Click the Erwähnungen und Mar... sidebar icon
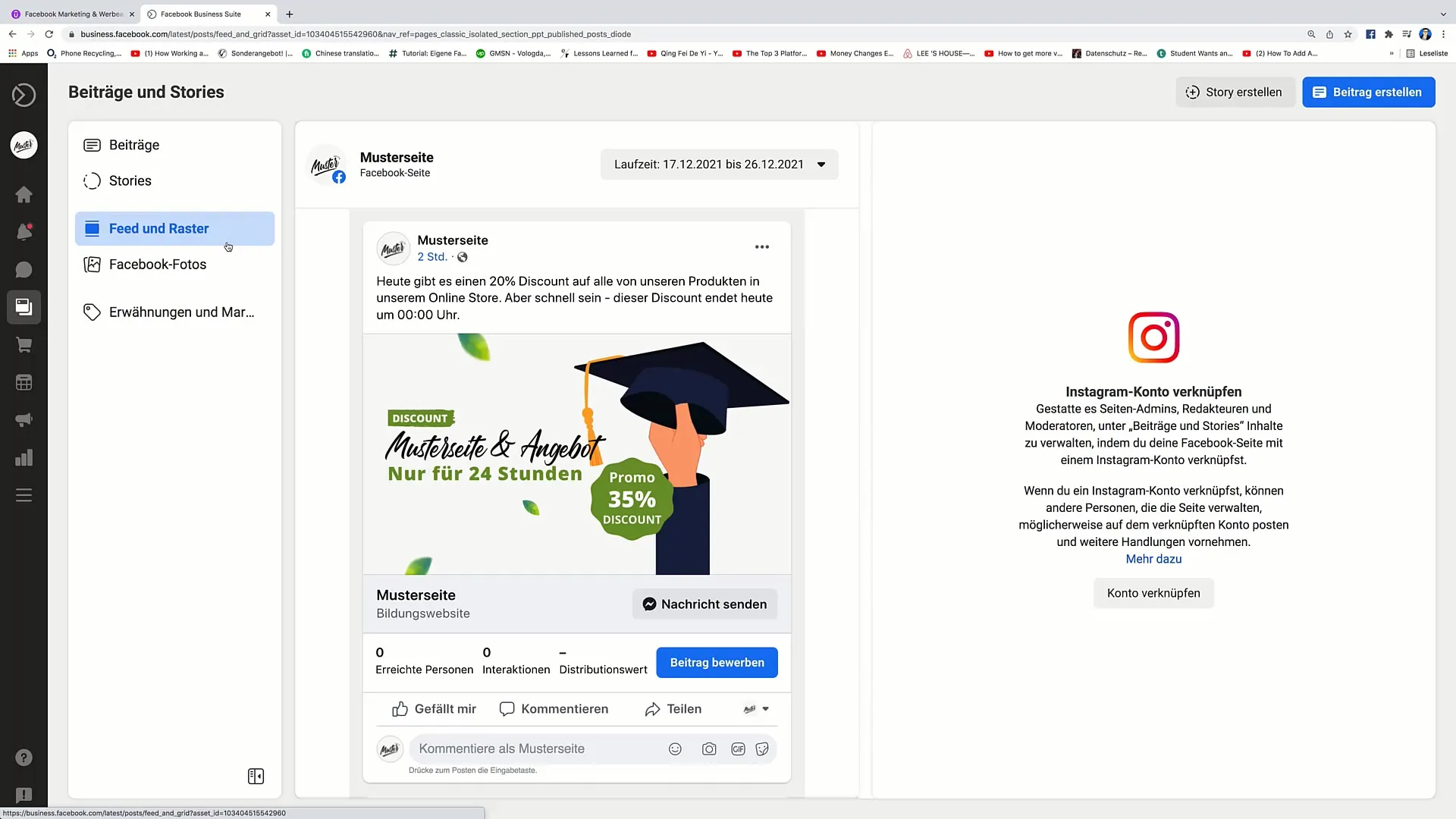The height and width of the screenshot is (819, 1456). point(93,312)
